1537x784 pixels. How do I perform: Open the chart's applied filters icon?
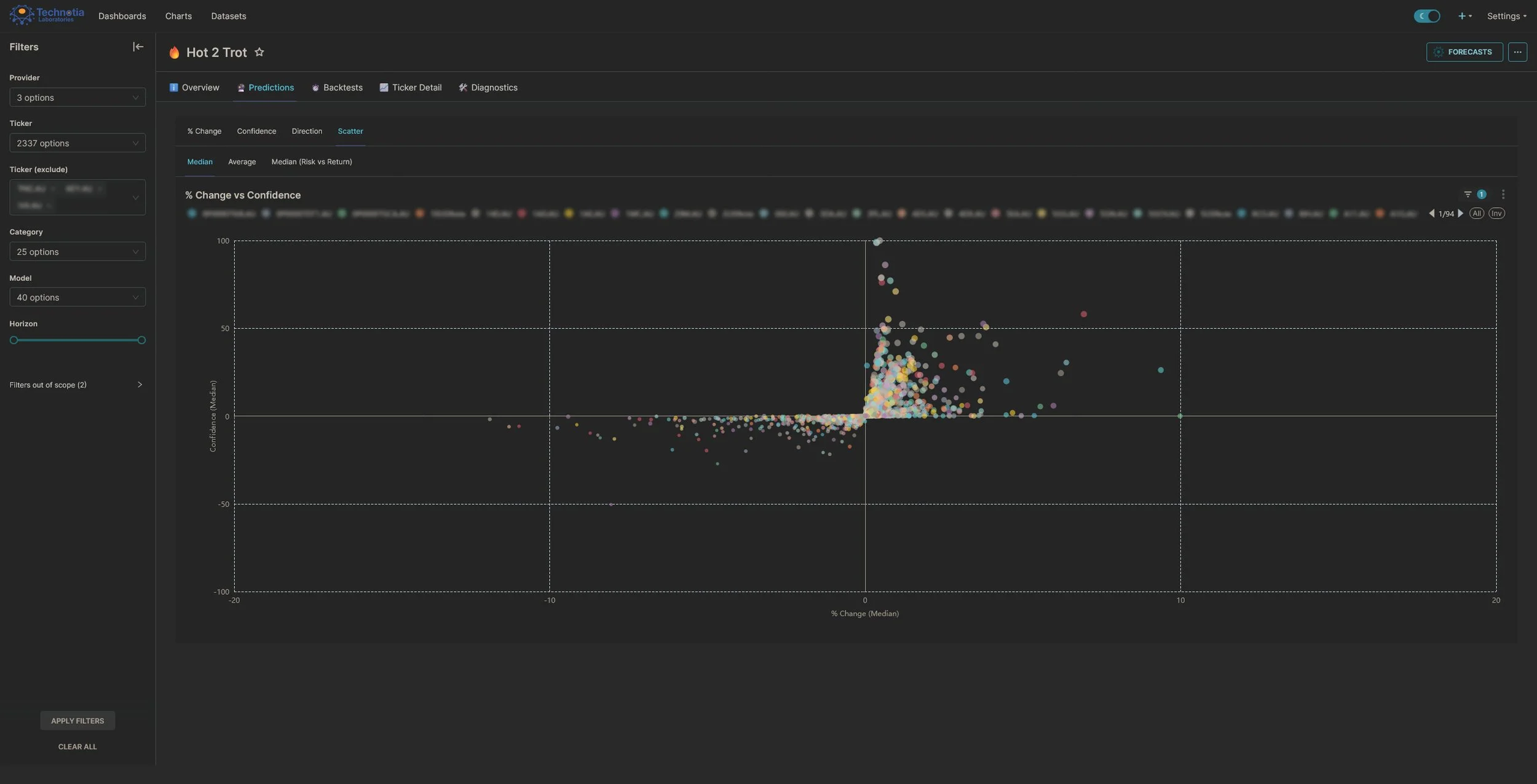point(1468,194)
